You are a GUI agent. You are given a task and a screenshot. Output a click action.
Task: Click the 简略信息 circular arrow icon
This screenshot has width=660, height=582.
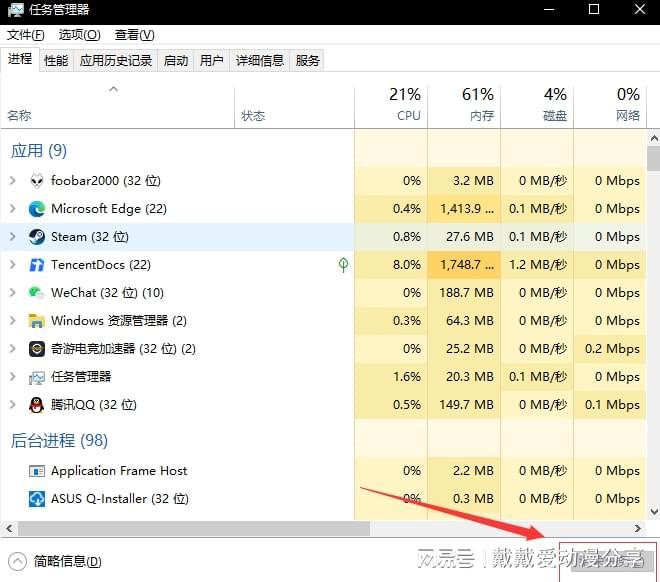click(x=17, y=561)
